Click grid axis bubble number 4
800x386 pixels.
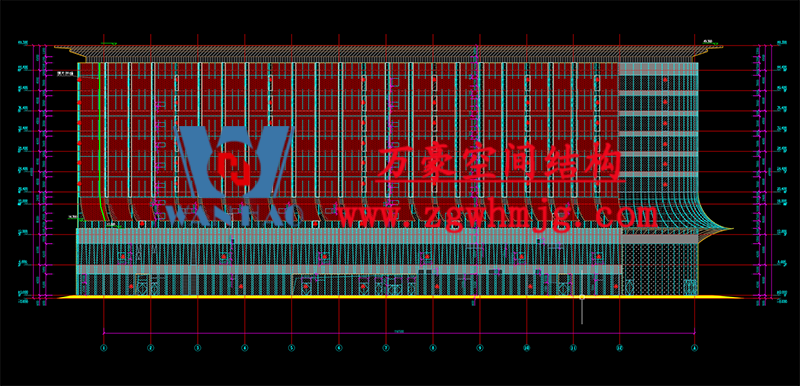[244, 348]
